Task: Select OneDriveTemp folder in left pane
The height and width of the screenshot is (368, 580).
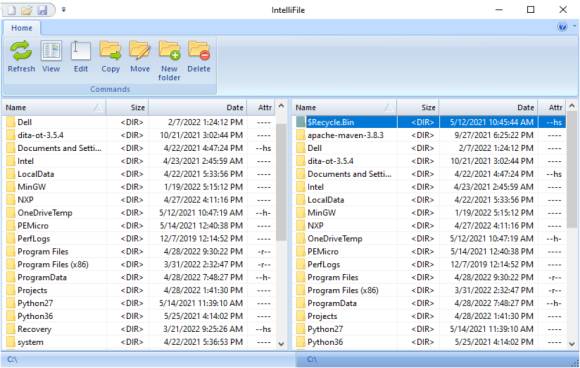Action: tap(140, 213)
